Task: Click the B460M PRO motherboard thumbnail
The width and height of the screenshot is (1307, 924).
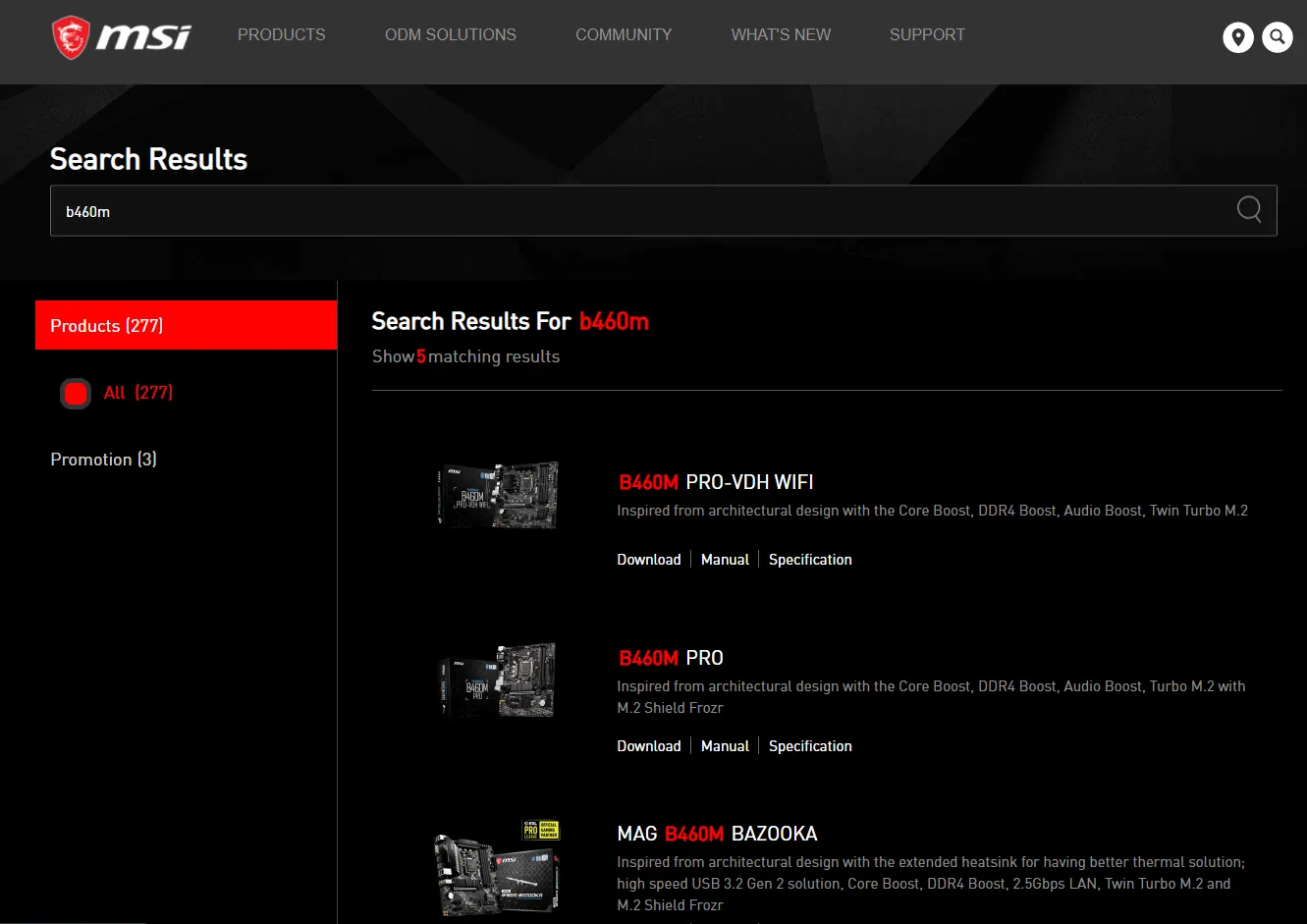Action: pyautogui.click(x=498, y=680)
